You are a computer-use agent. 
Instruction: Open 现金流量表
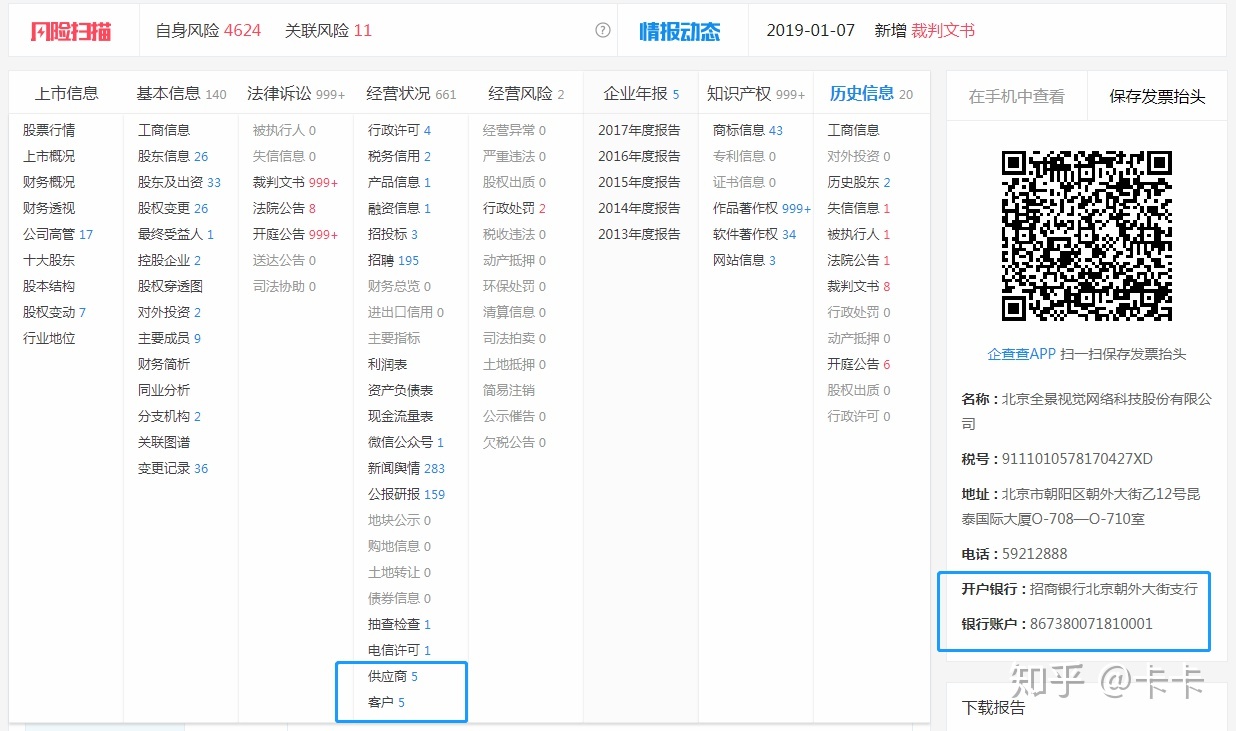coord(401,416)
